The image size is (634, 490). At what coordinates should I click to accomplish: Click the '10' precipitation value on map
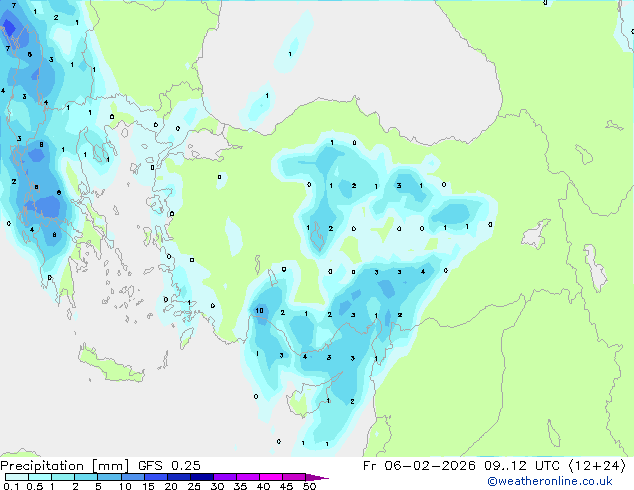(259, 310)
